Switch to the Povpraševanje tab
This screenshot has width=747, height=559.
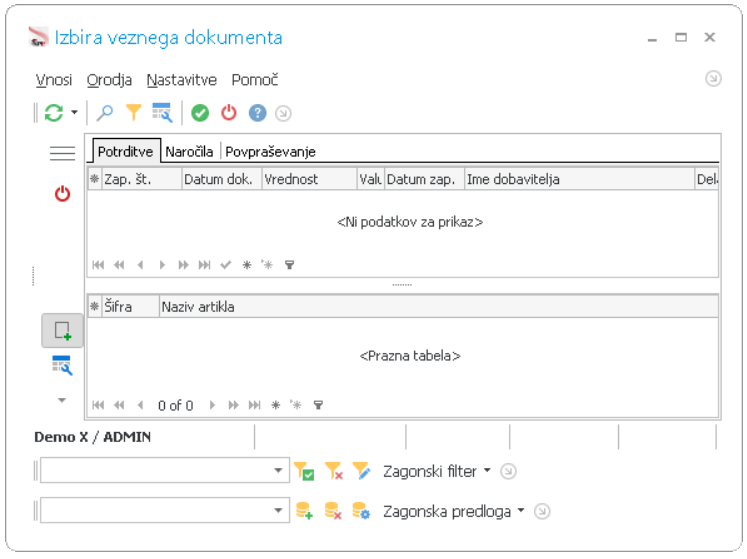pos(270,152)
